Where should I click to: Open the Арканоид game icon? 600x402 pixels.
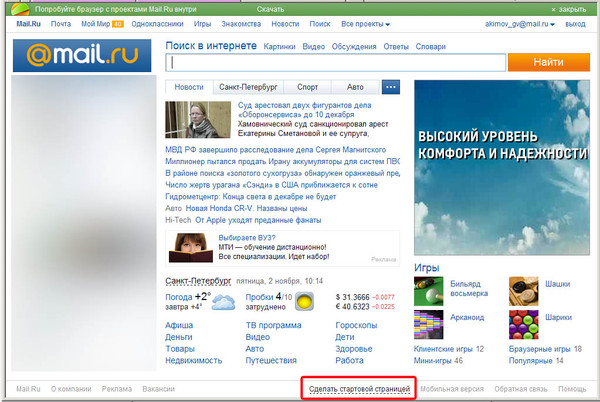click(x=429, y=325)
